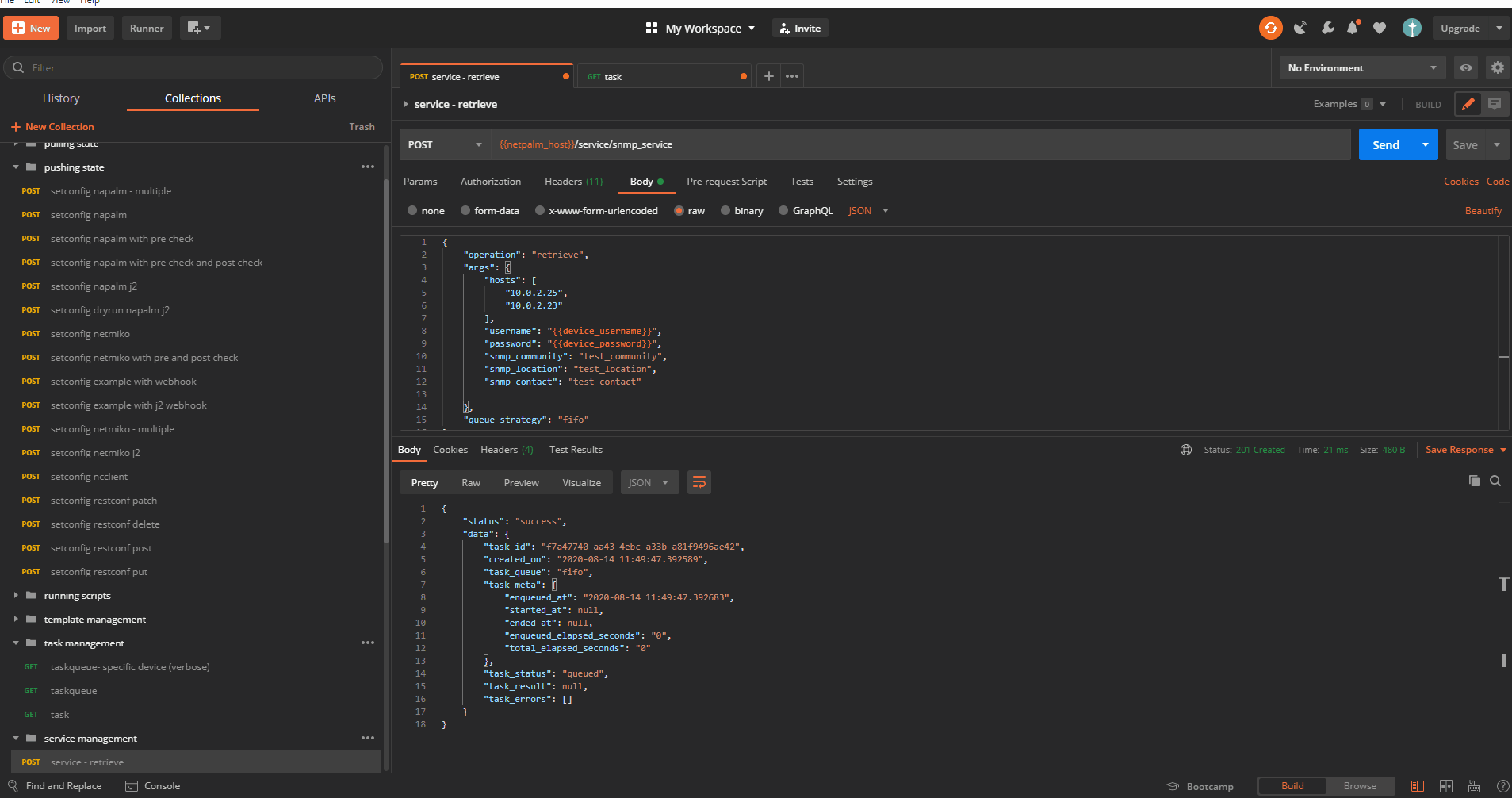Open Bootcamp from status bar

click(x=1200, y=786)
